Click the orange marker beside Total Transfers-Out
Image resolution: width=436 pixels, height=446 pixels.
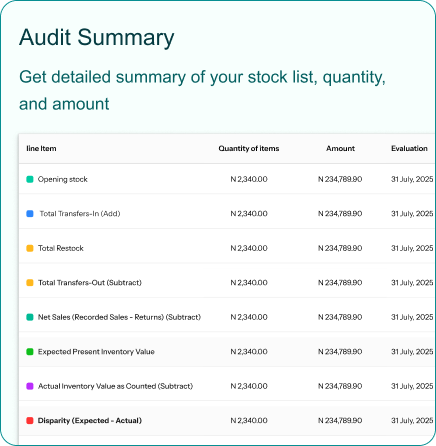[30, 283]
